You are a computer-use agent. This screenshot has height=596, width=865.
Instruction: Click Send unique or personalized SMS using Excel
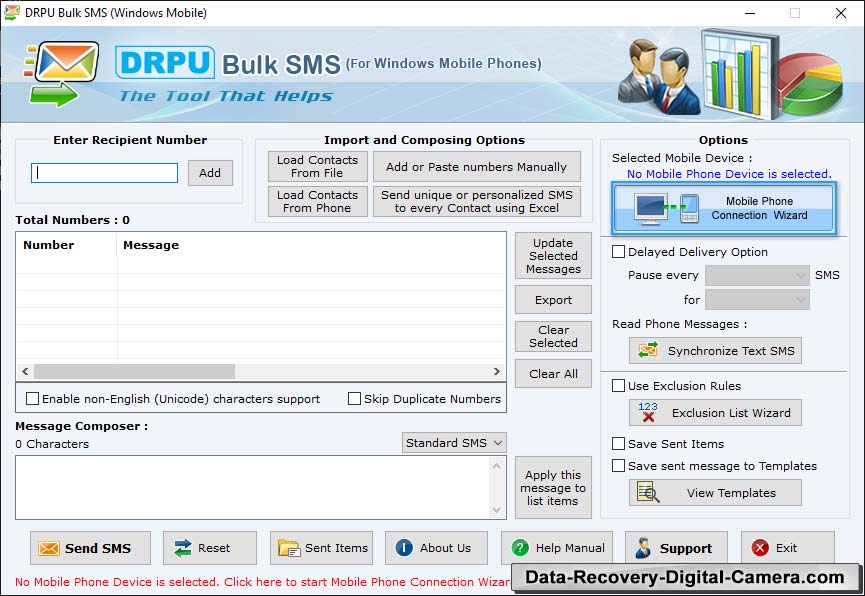point(477,201)
